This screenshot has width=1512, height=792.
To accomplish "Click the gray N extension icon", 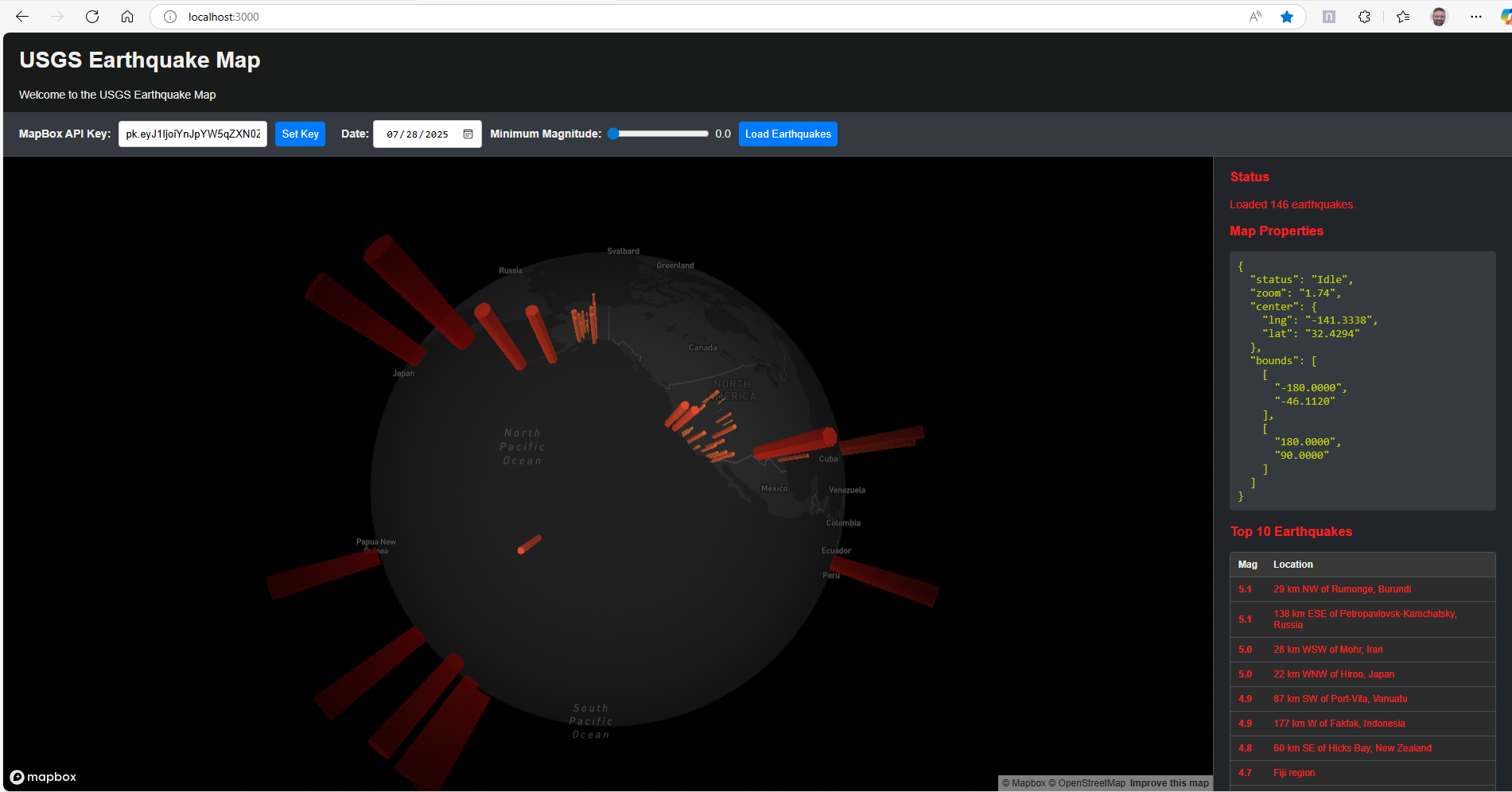I will (x=1328, y=17).
